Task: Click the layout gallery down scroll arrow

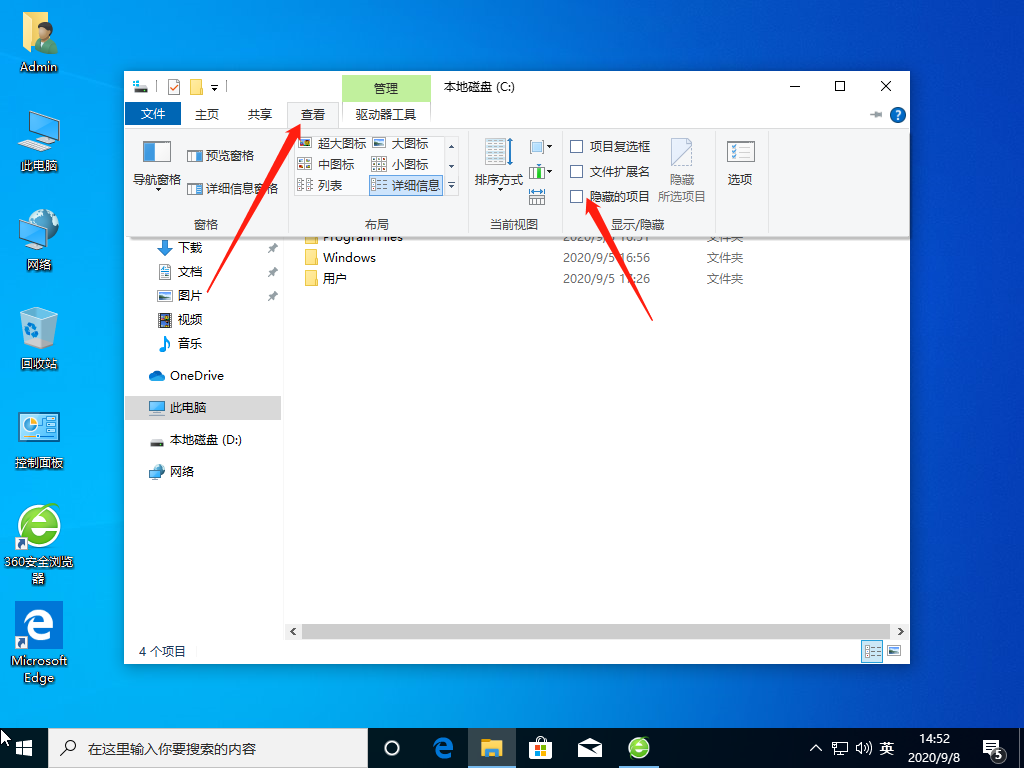Action: (451, 166)
